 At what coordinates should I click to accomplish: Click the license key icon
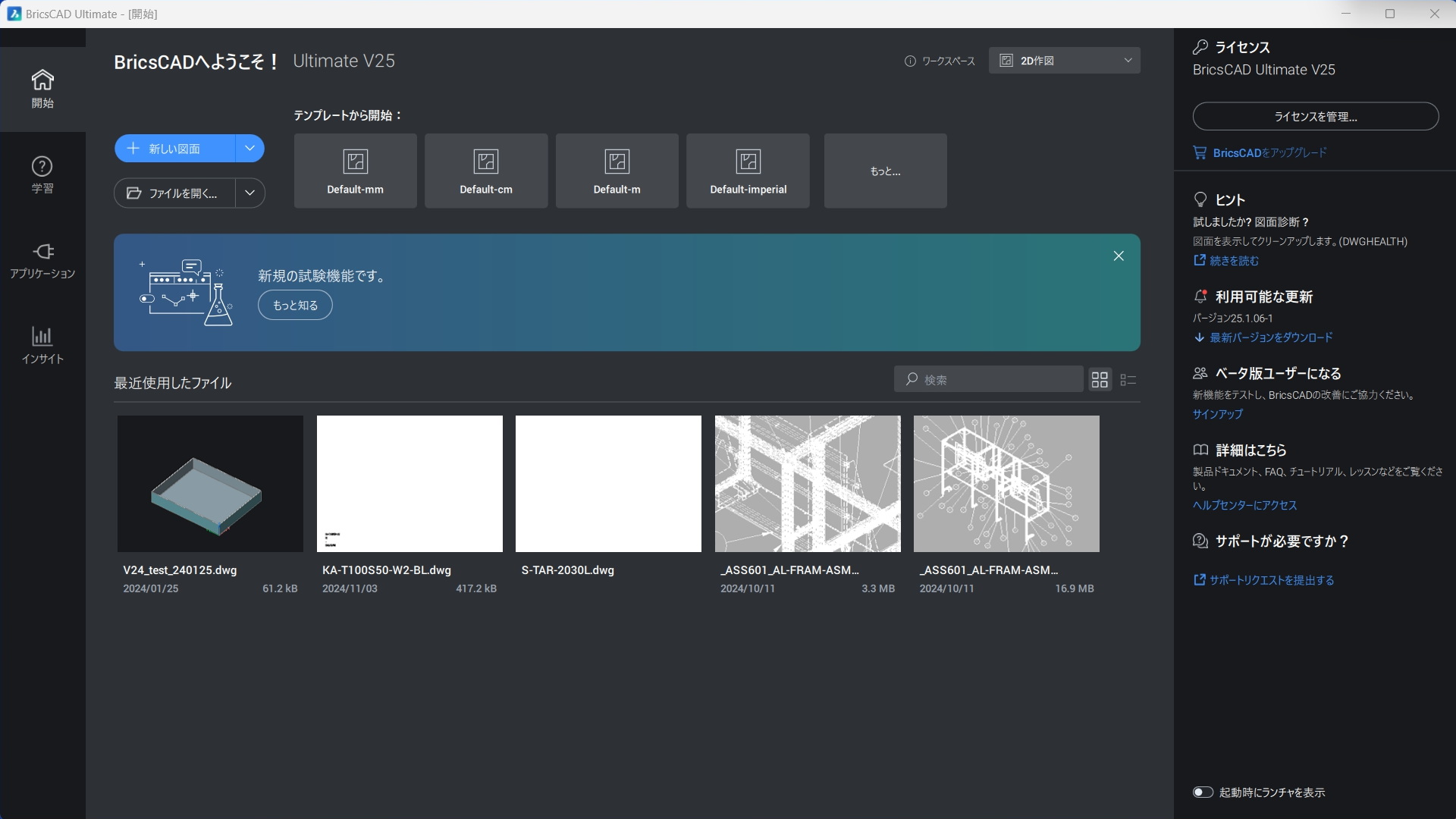(x=1200, y=47)
